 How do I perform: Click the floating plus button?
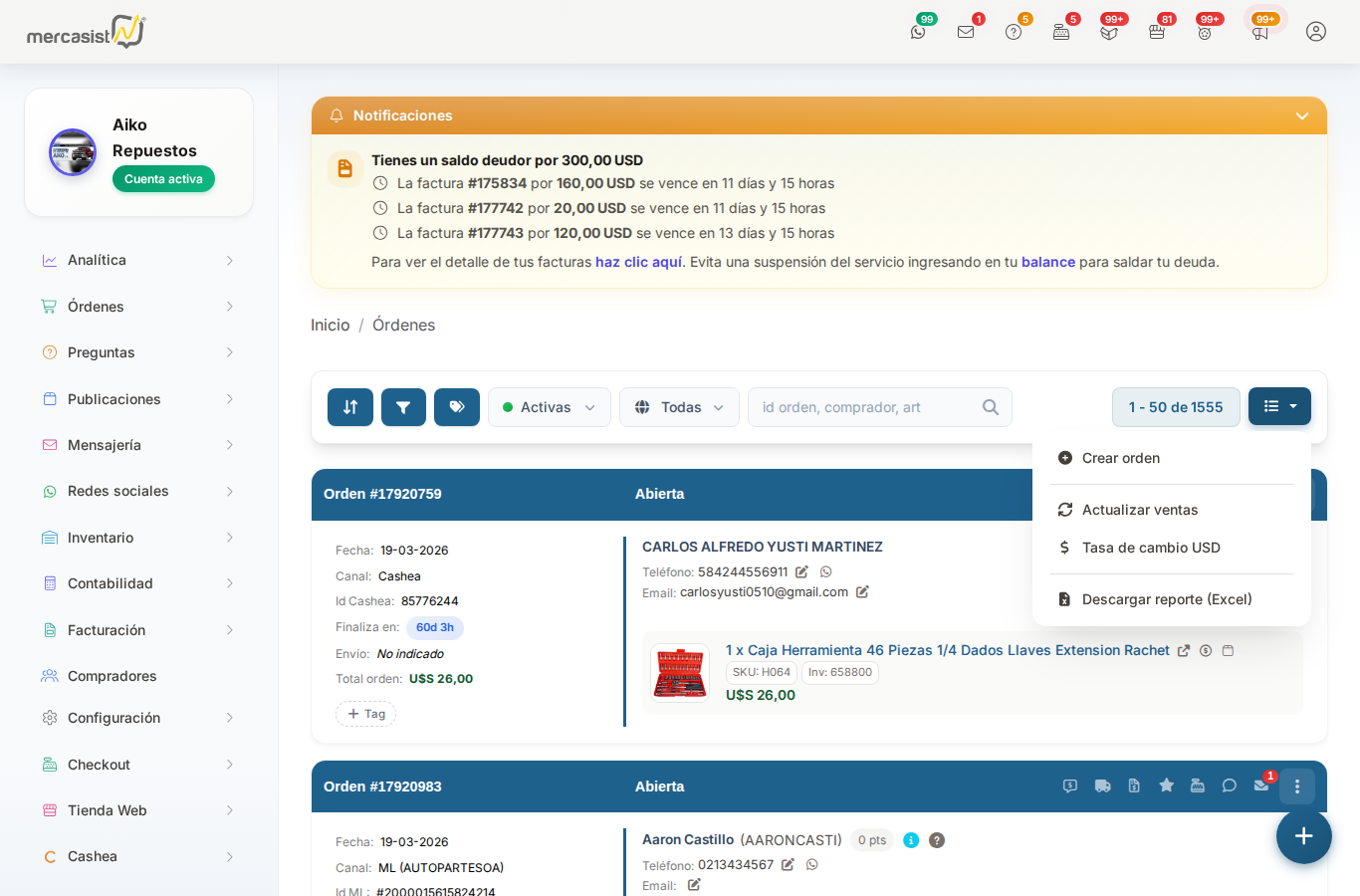[x=1304, y=836]
